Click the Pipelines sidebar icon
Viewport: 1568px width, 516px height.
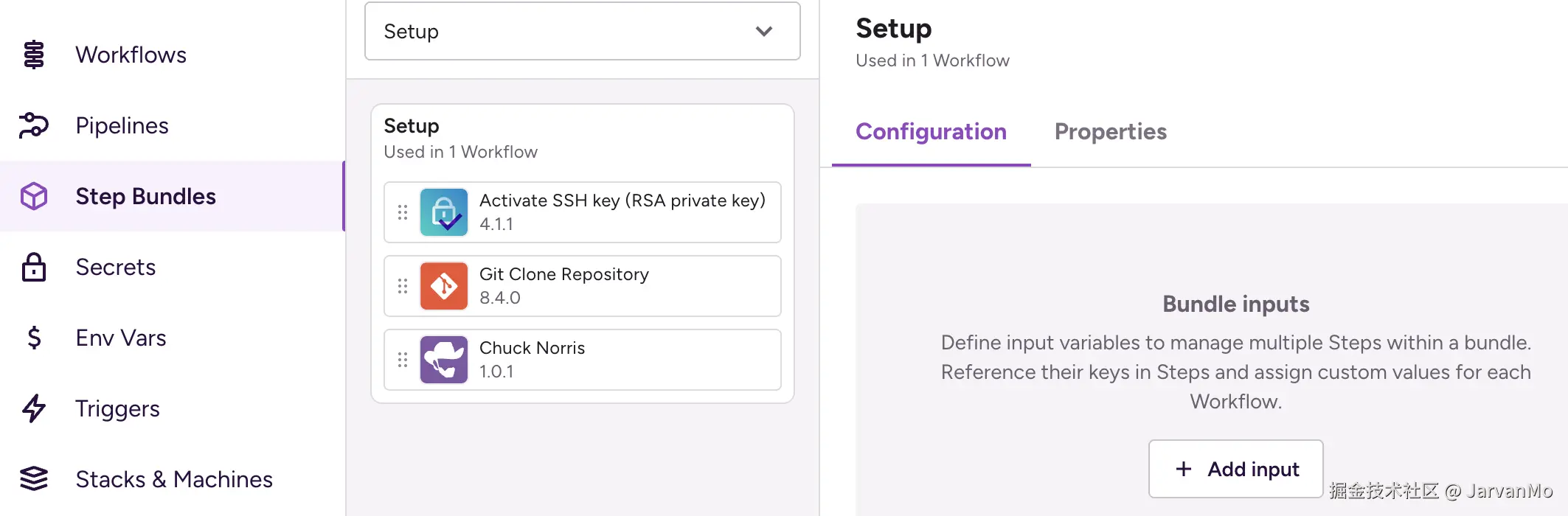[34, 126]
